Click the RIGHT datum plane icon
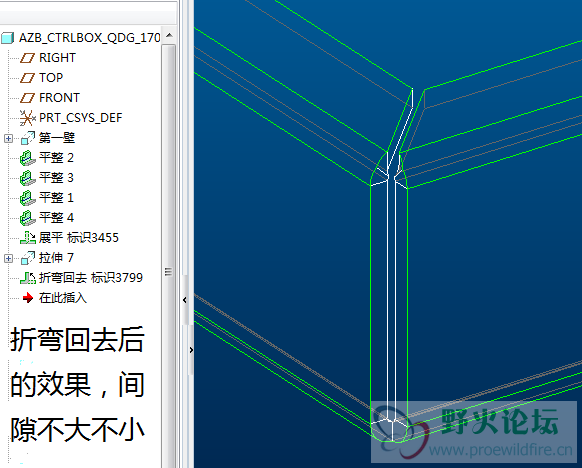This screenshot has height=468, width=582. pyautogui.click(x=27, y=58)
